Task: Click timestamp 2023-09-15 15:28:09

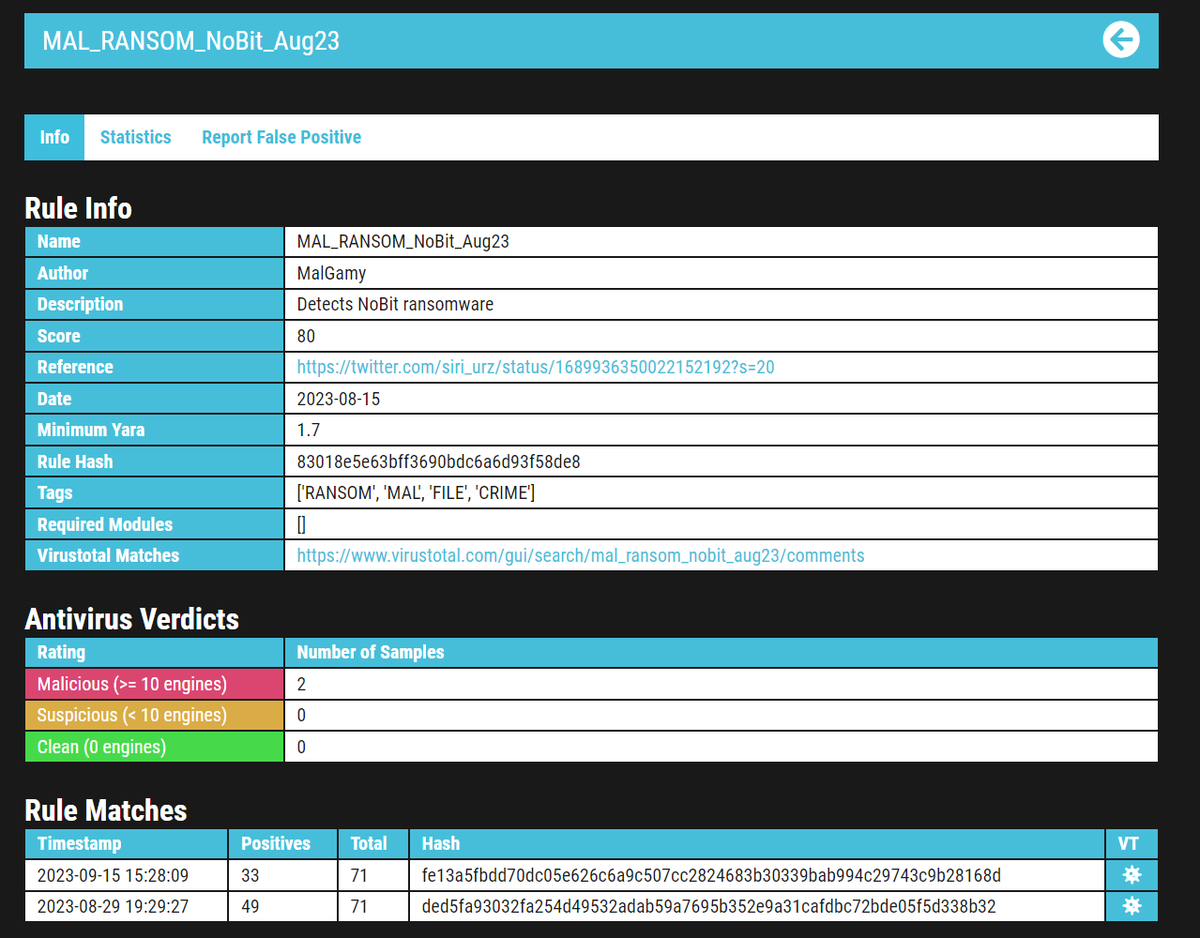Action: tap(113, 875)
